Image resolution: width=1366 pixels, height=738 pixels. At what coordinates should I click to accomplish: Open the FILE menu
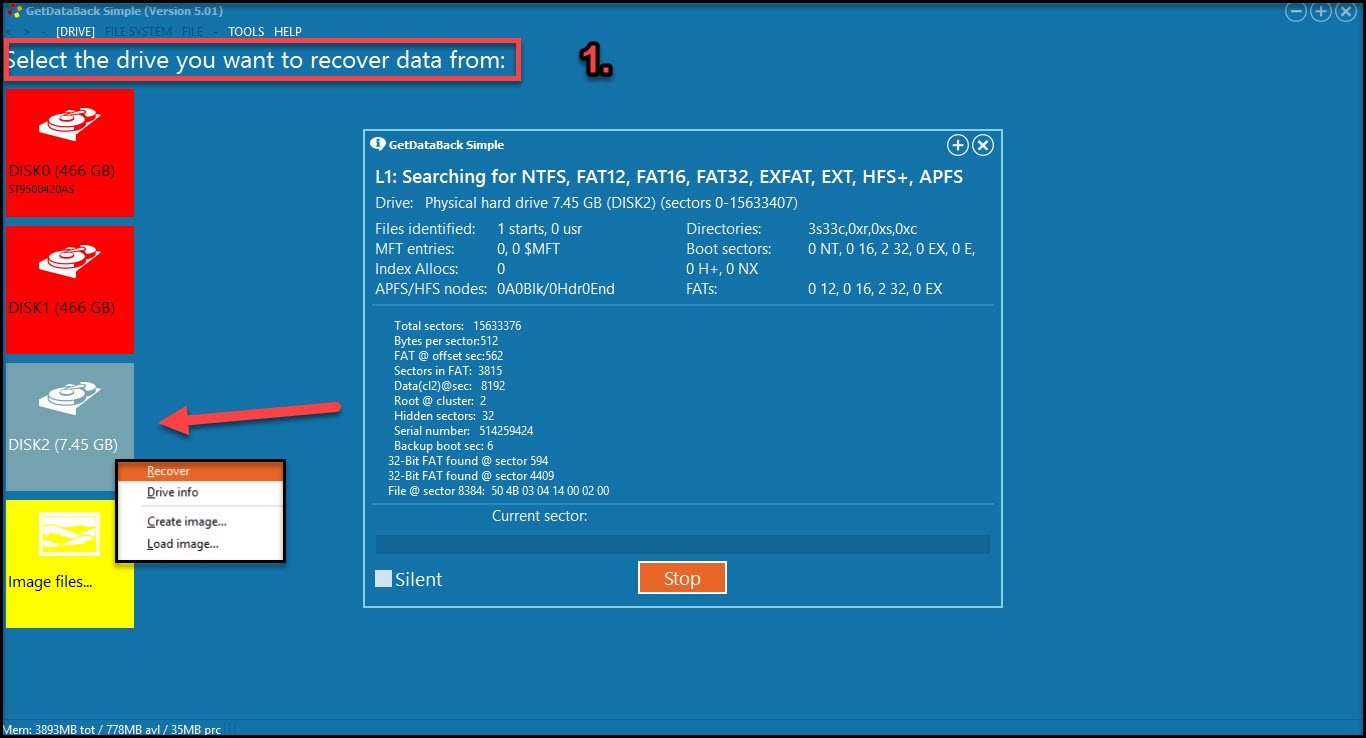click(x=192, y=32)
